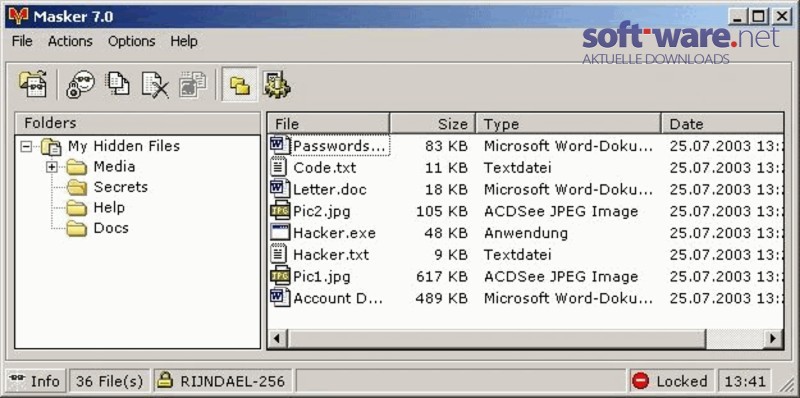Image resolution: width=800 pixels, height=398 pixels.
Task: Click Anwendung type cell for Hacker.exe
Action: tap(526, 233)
